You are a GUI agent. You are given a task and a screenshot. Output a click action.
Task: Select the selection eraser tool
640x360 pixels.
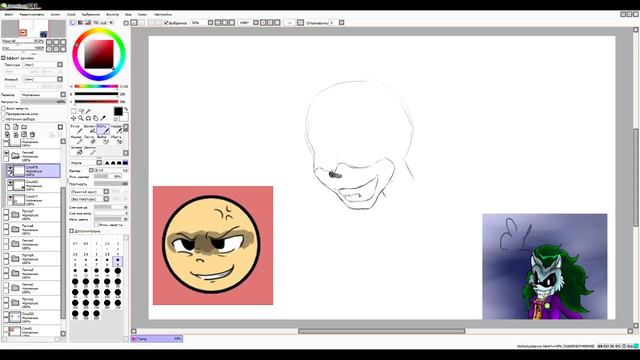116,140
